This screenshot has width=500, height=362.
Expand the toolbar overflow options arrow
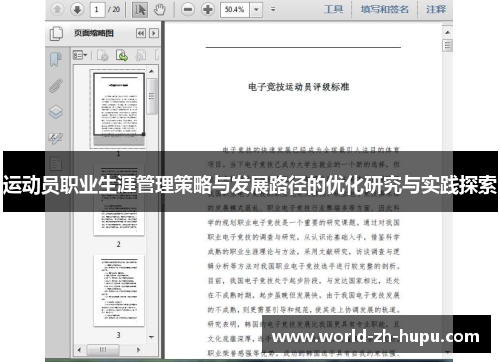(273, 9)
